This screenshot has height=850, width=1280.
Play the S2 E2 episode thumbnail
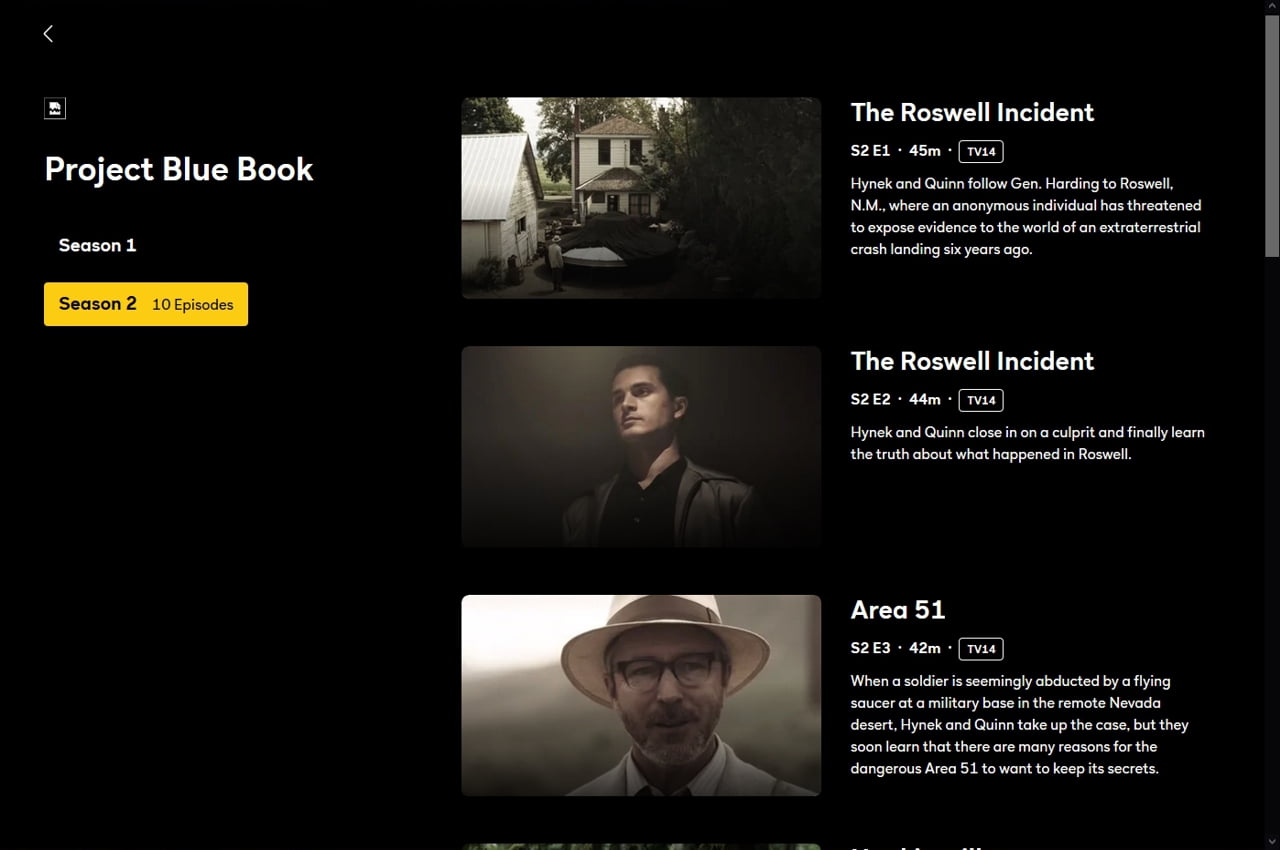641,447
